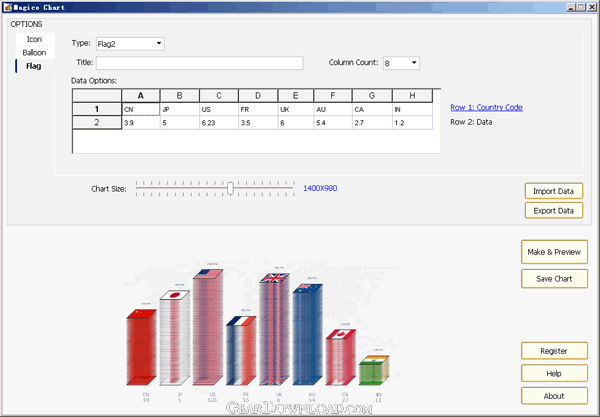Click the France flag bar in chart preview
This screenshot has width=600, height=417.
[241, 350]
